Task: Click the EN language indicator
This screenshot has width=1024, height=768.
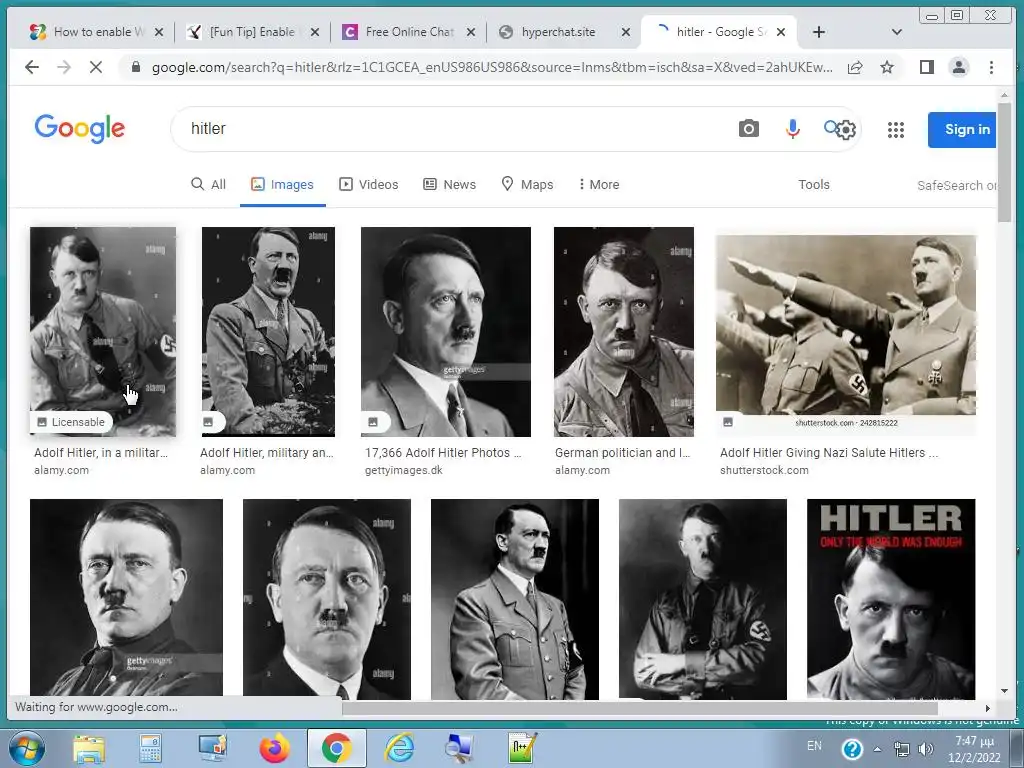Action: (814, 746)
